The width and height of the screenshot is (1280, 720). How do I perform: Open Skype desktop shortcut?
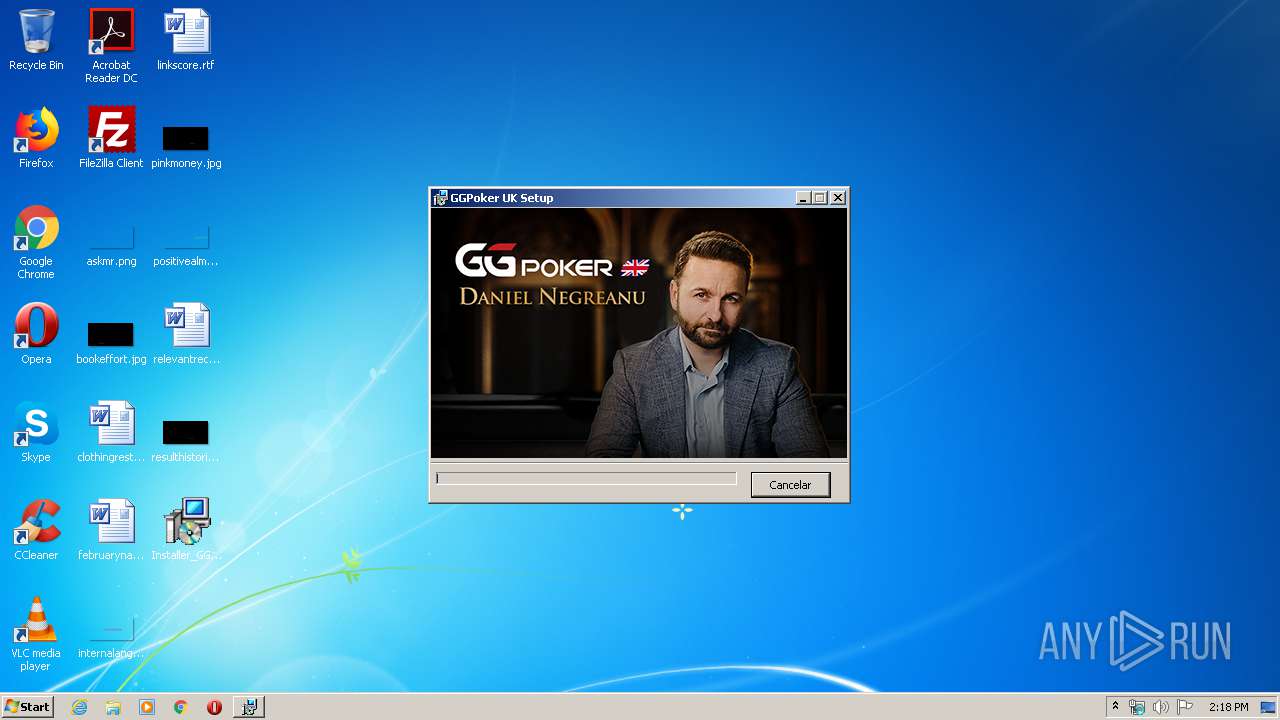(x=36, y=432)
